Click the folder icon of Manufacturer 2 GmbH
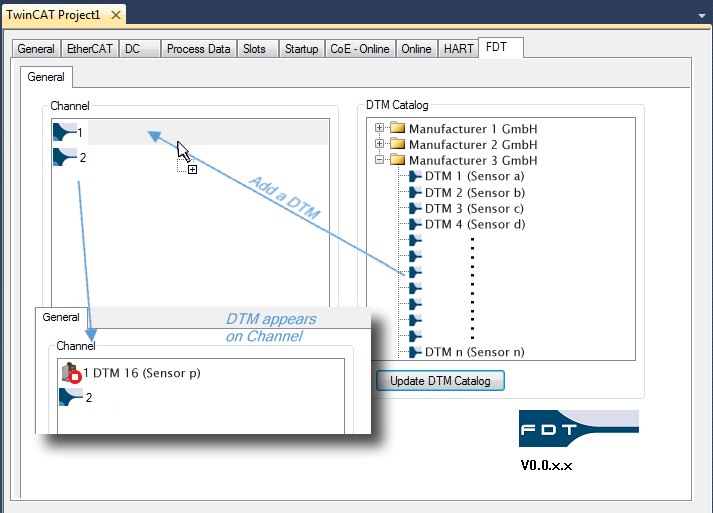713x513 pixels. [397, 144]
